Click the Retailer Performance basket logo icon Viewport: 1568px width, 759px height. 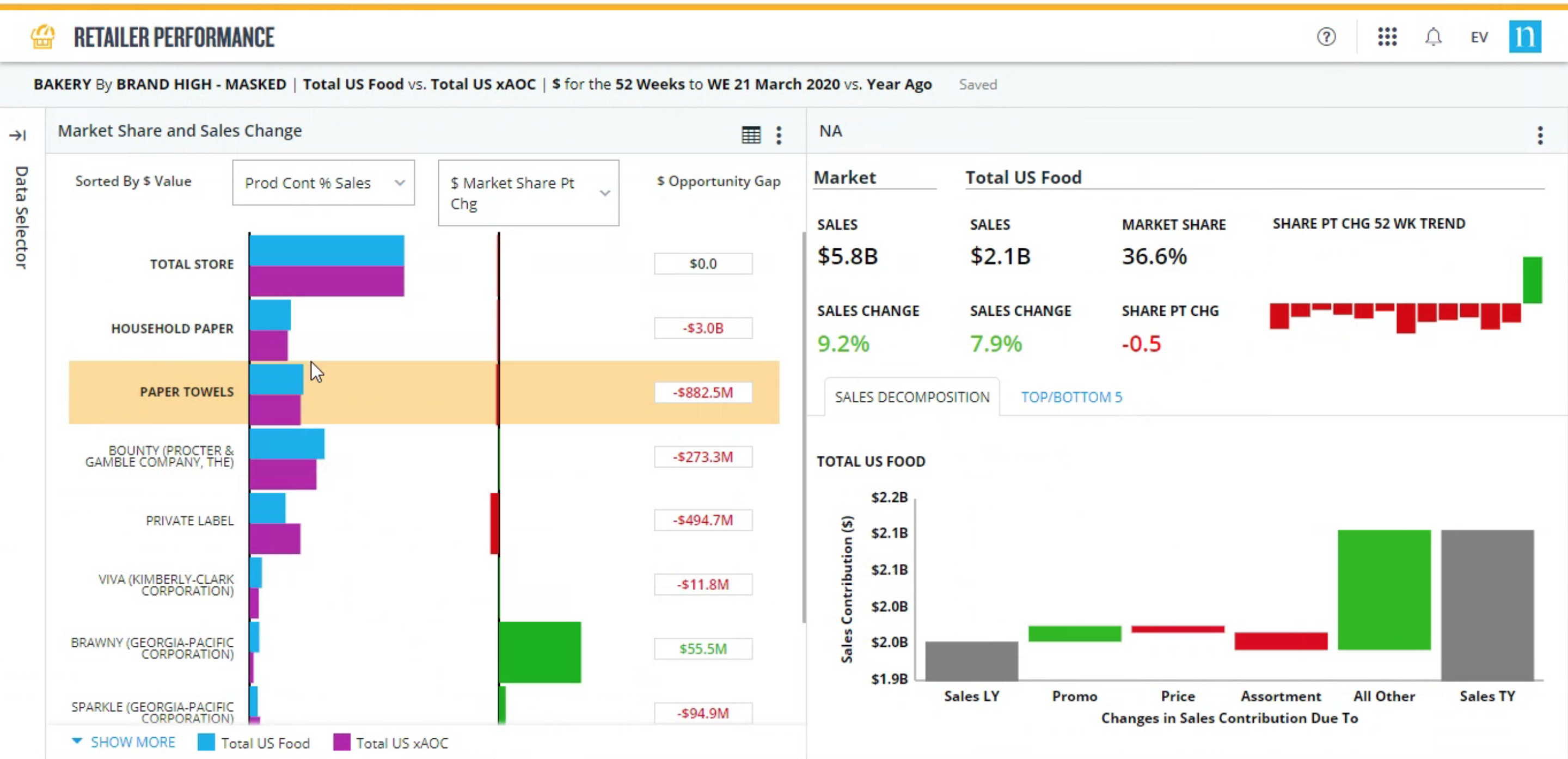point(42,36)
